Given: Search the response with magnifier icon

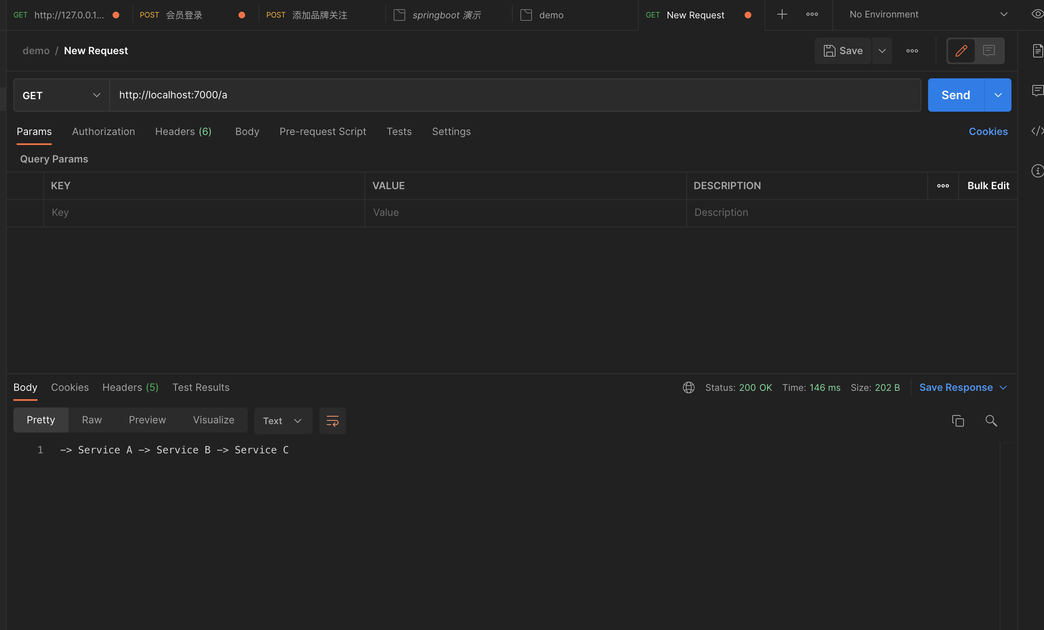Looking at the screenshot, I should [x=991, y=421].
